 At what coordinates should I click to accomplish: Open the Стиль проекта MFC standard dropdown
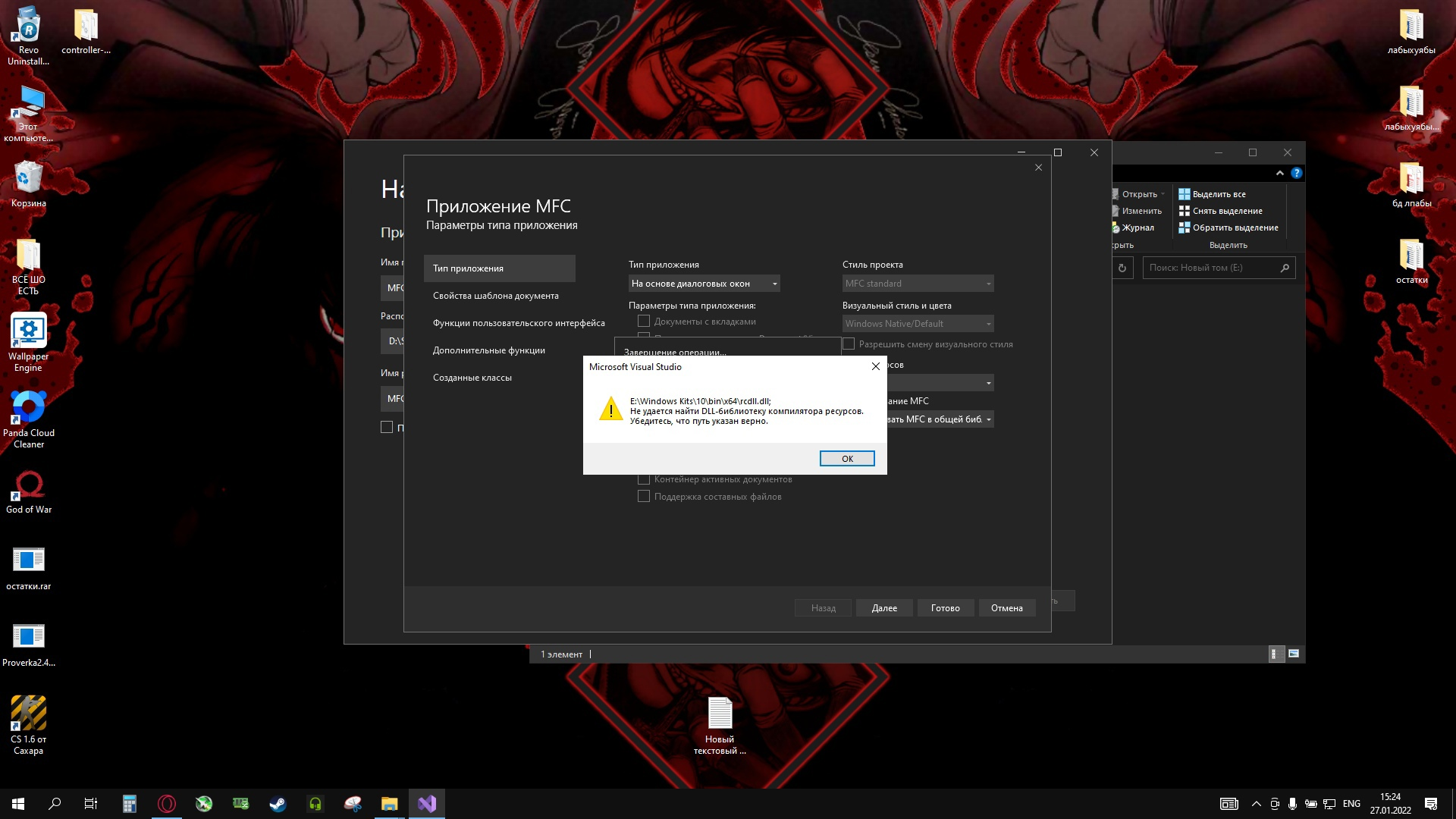pos(918,284)
